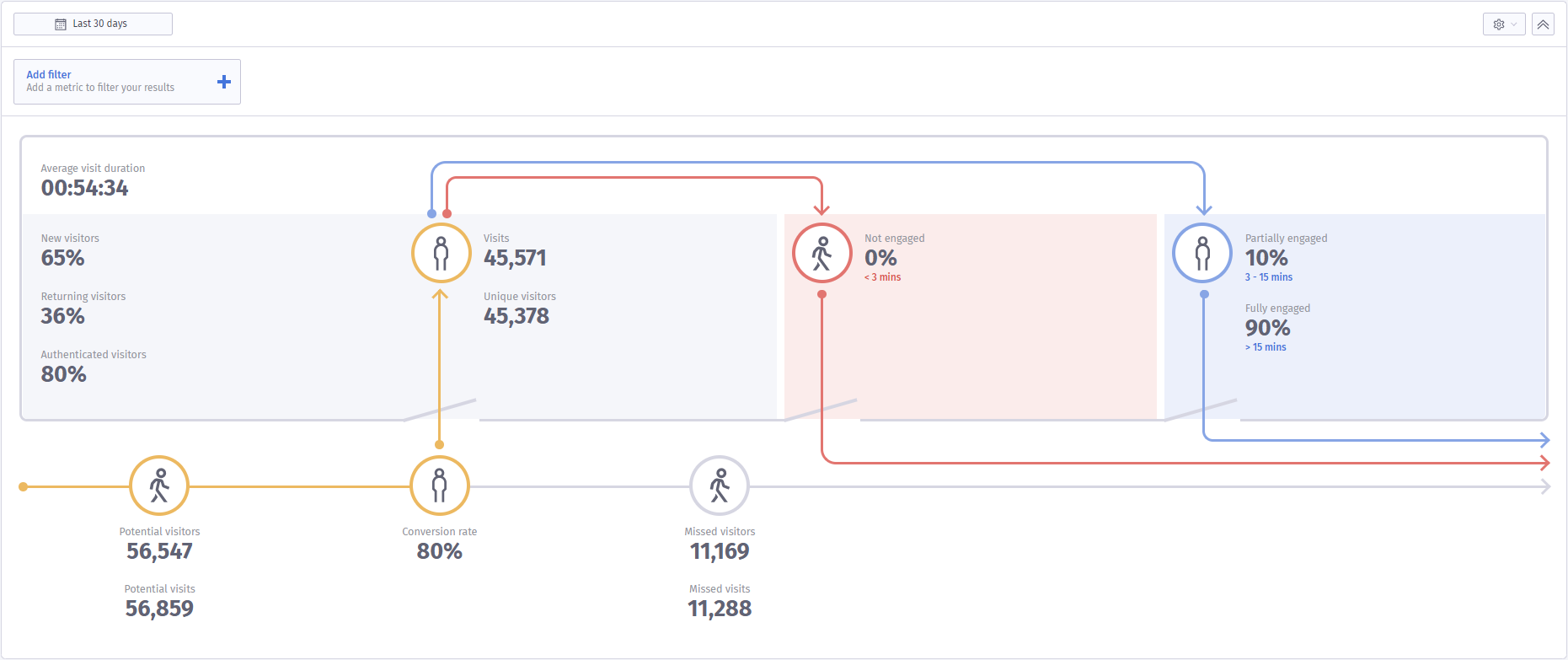The height and width of the screenshot is (660, 1568).
Task: Select the Partially engaged visitor icon
Action: [x=1202, y=252]
